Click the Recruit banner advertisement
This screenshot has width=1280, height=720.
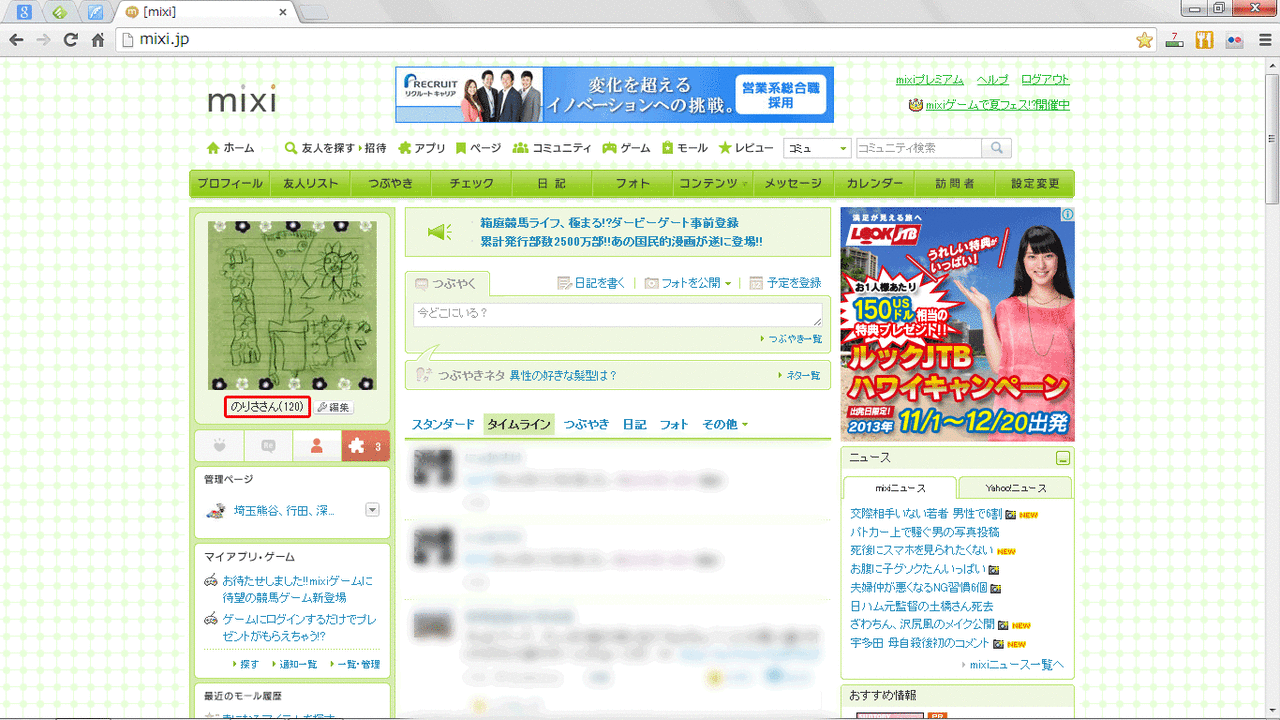(x=614, y=95)
